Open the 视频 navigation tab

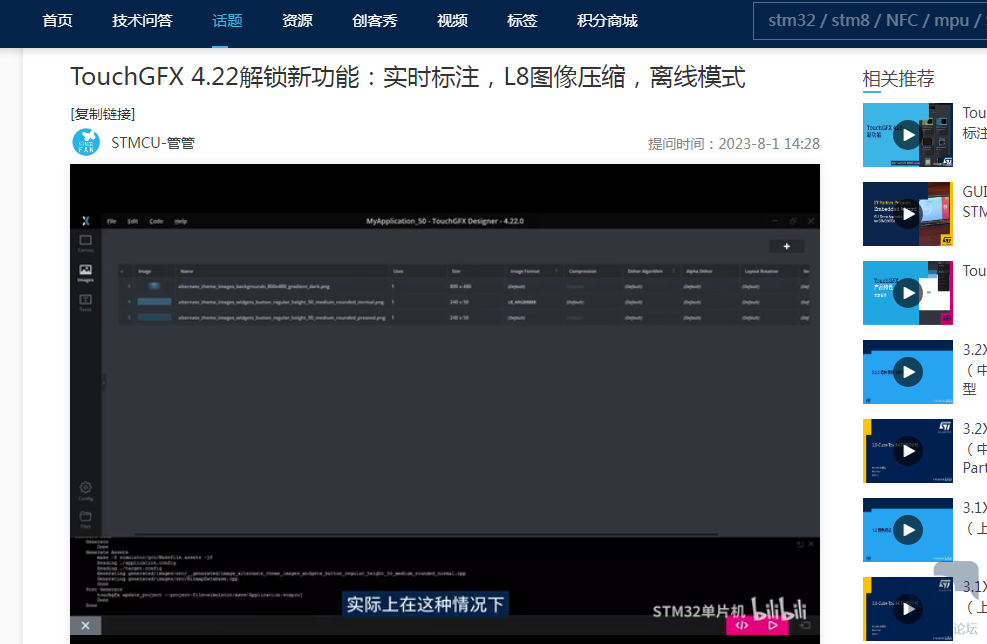click(x=453, y=21)
